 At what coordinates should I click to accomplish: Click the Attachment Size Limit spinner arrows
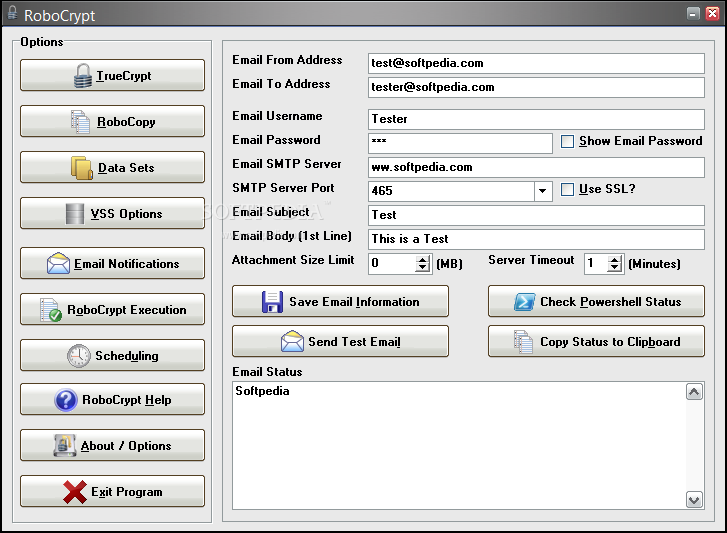422,263
